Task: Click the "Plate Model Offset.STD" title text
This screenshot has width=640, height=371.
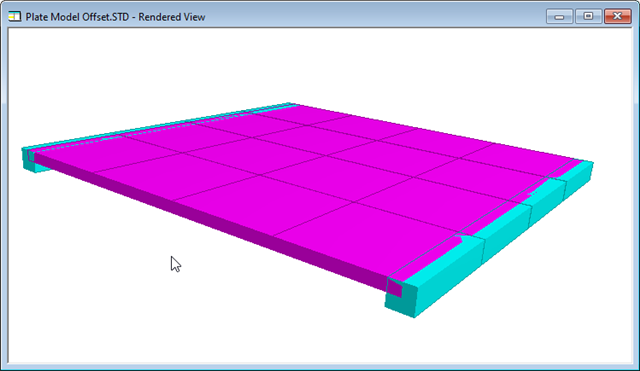Action: click(77, 17)
